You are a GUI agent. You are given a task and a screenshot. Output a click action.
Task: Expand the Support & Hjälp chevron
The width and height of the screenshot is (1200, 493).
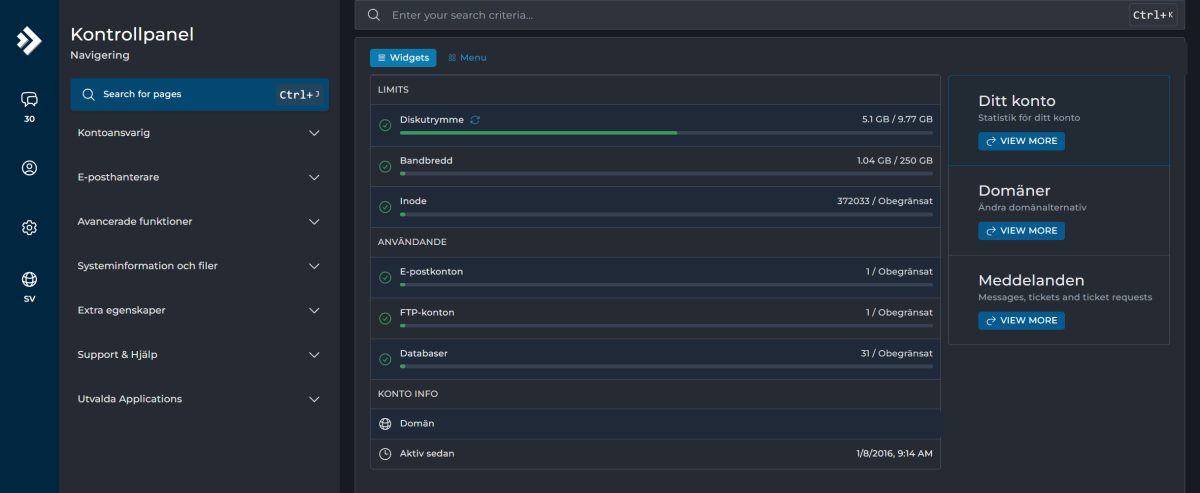pyautogui.click(x=314, y=355)
